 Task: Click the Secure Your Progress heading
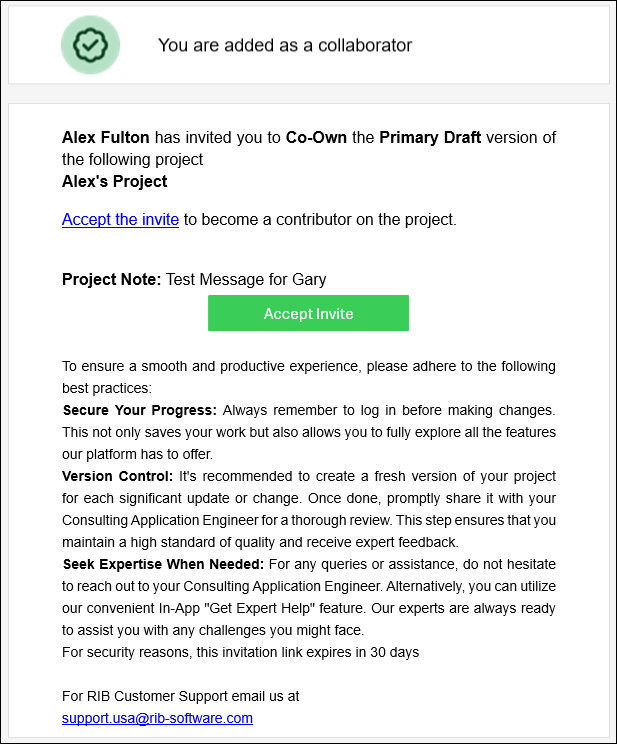(x=140, y=410)
